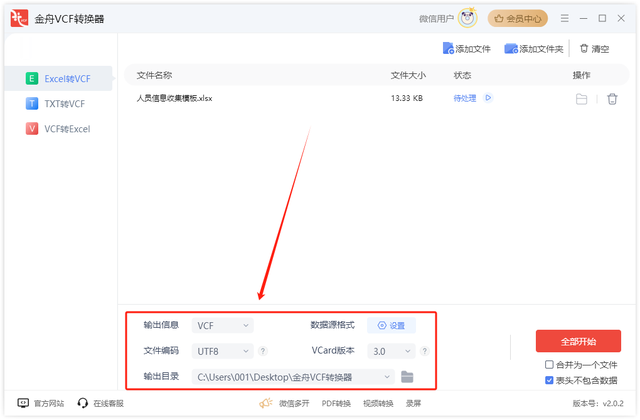Clear the file list with 清空
Screen dimensions: 640x420
click(x=595, y=49)
